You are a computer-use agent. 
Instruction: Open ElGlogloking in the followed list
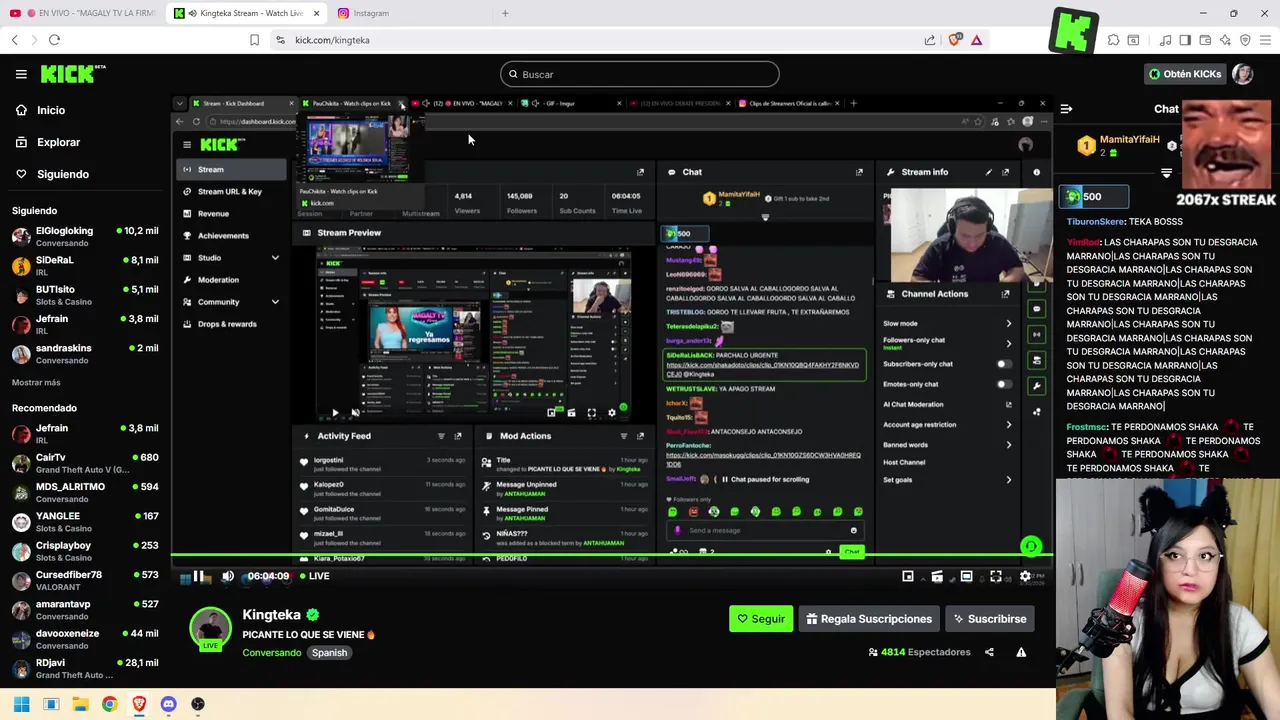click(85, 236)
